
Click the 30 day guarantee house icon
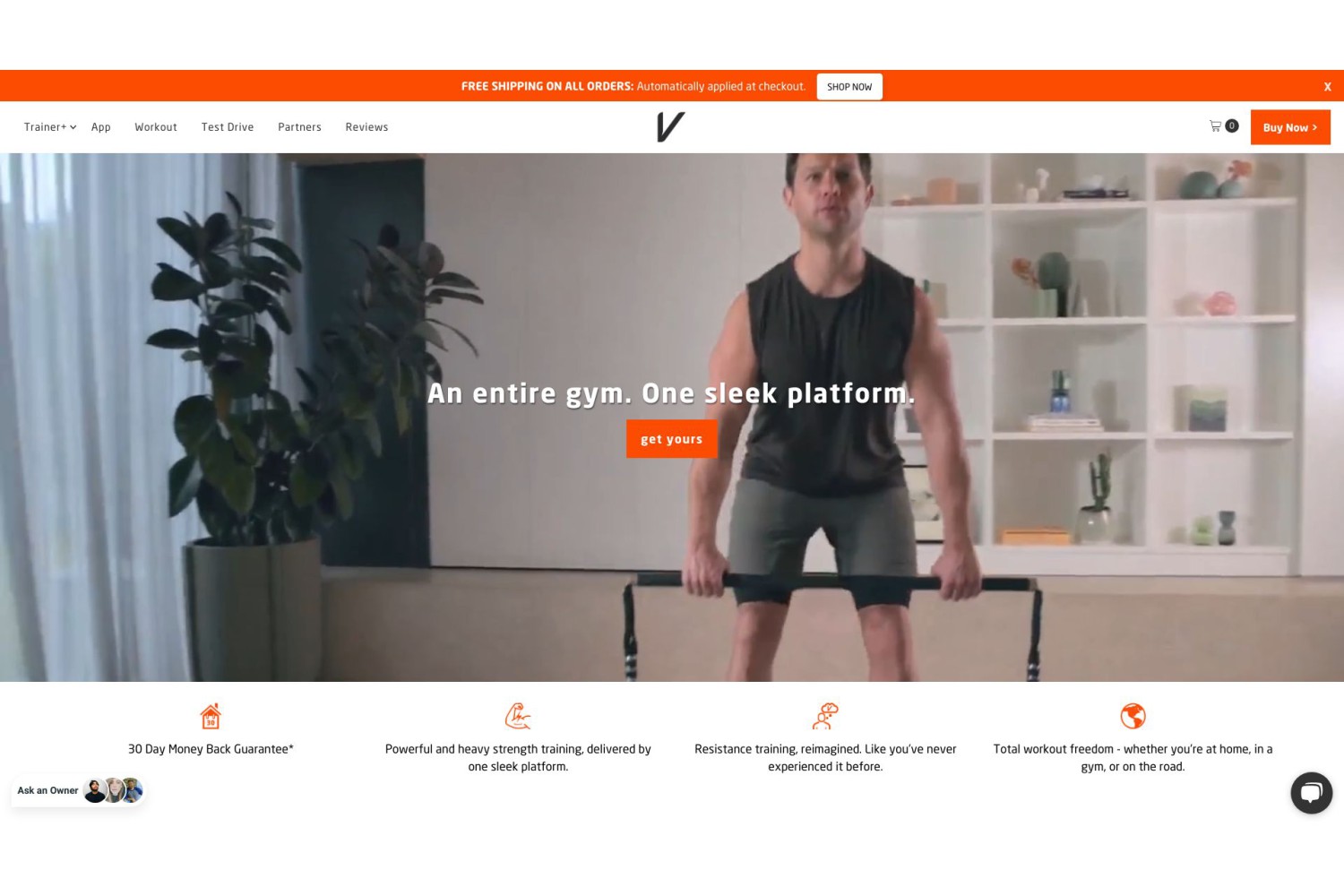pyautogui.click(x=211, y=716)
